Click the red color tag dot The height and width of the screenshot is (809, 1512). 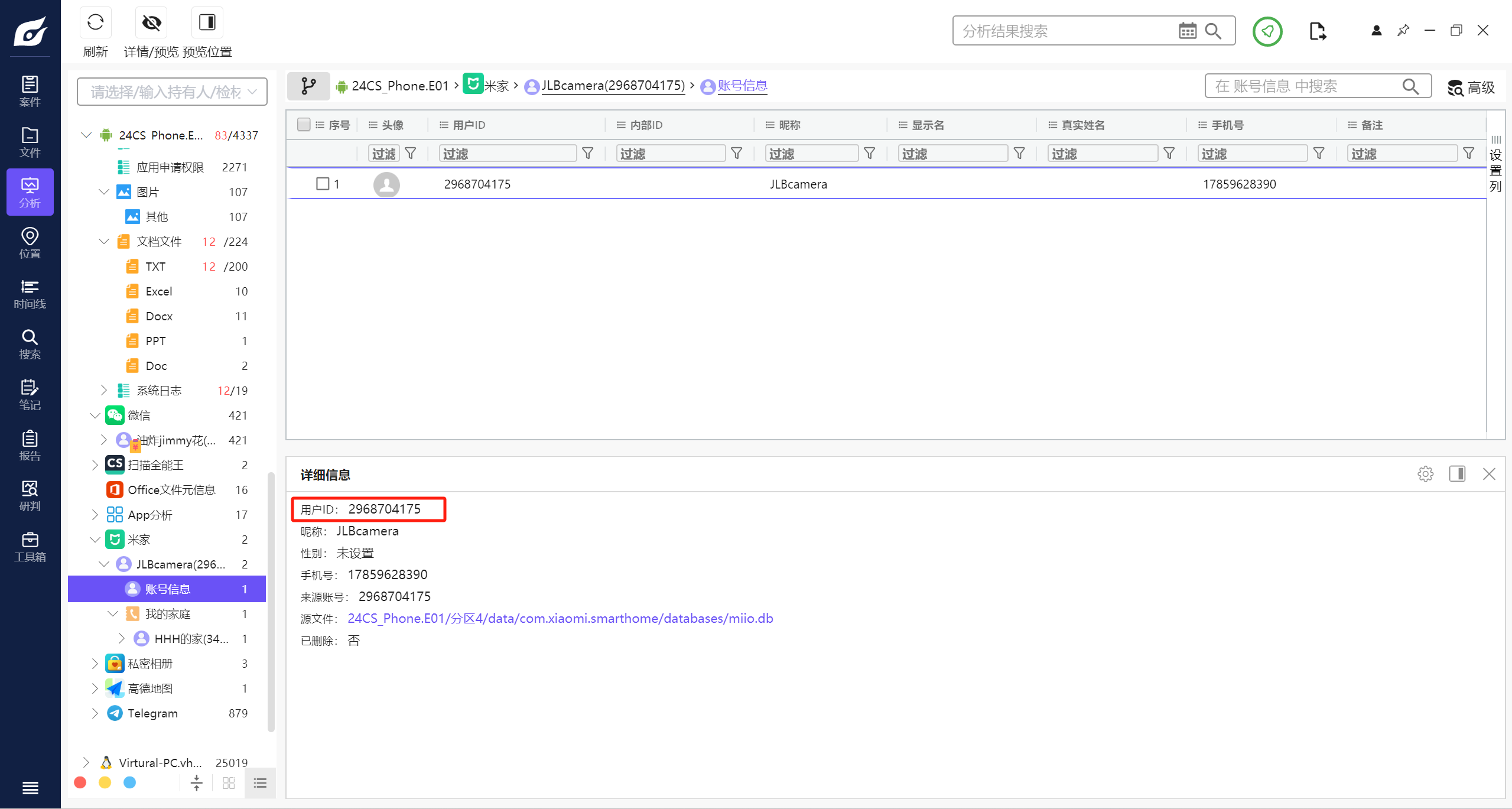tap(80, 782)
